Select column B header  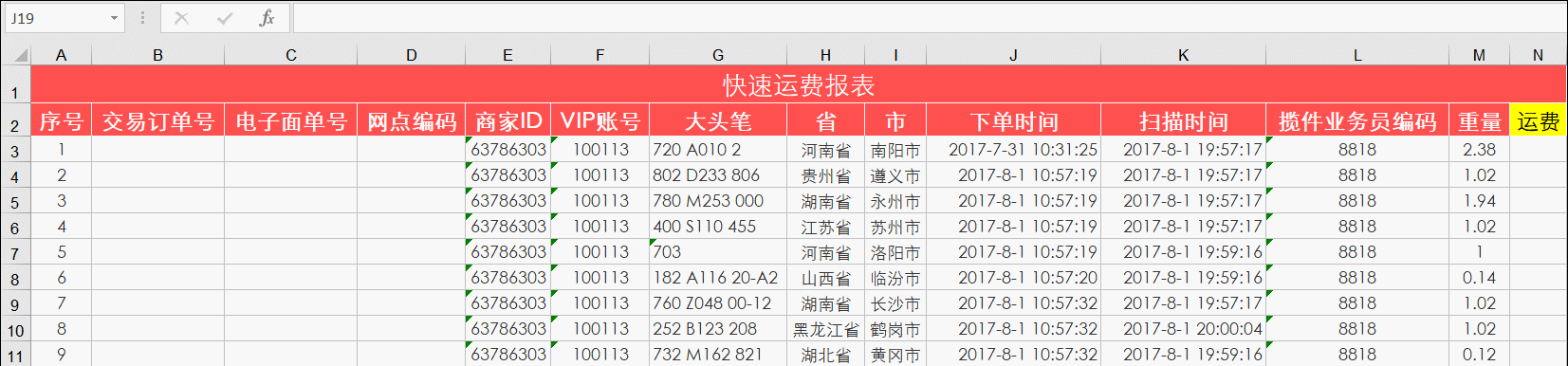157,55
